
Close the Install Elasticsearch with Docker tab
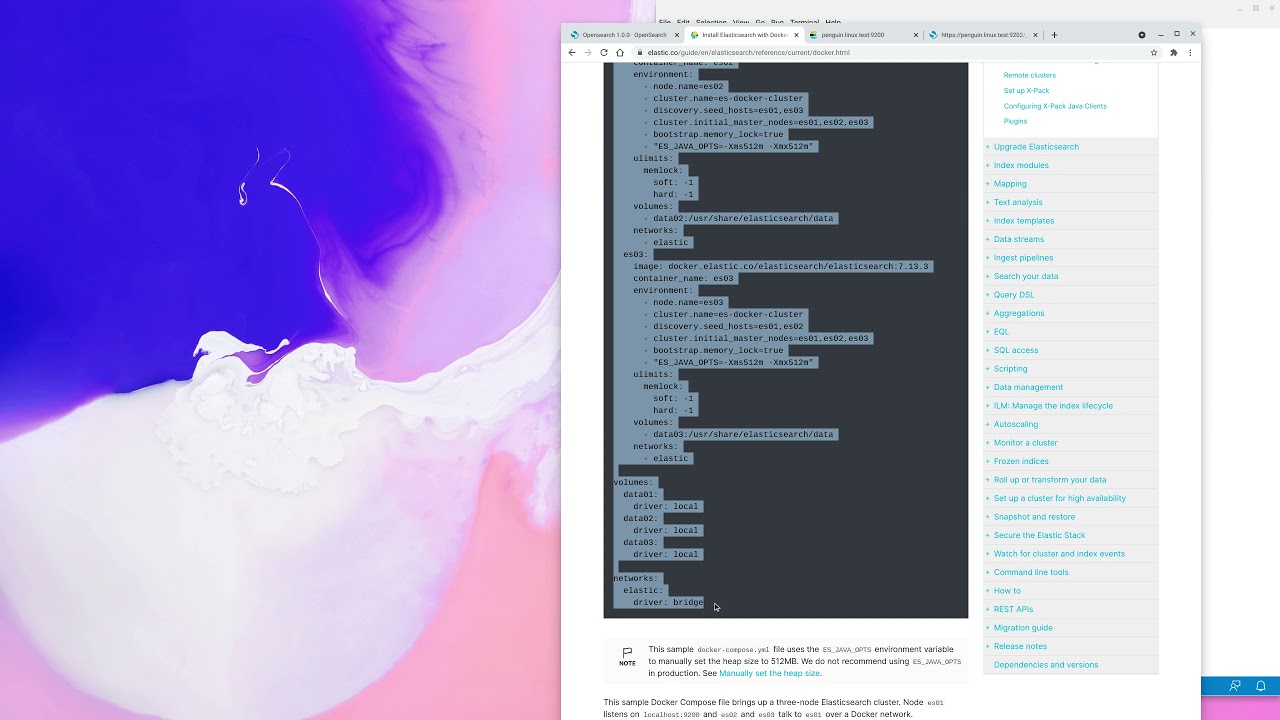click(797, 35)
